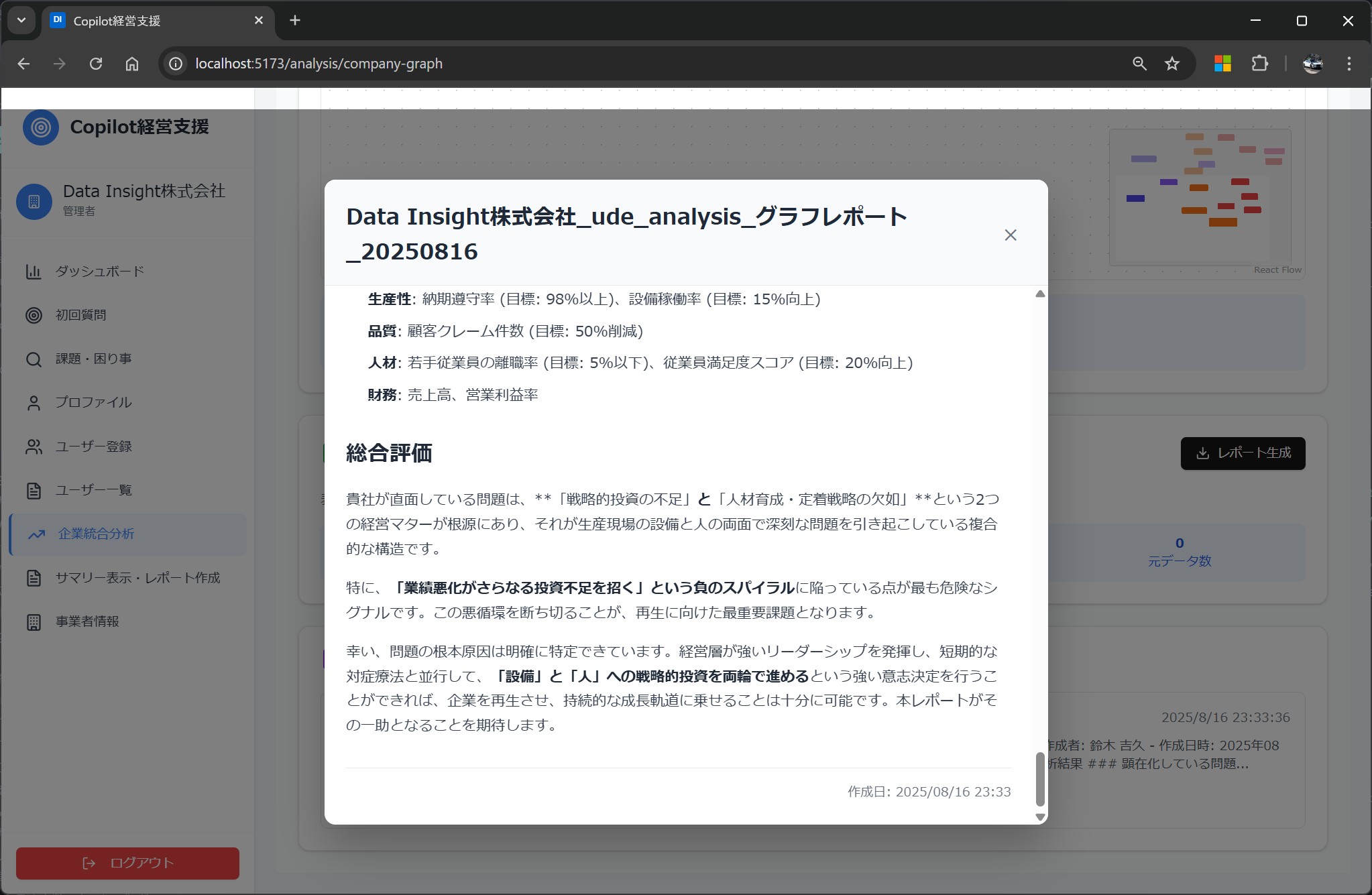The width and height of the screenshot is (1372, 895).
Task: Click inside the browser address bar
Action: tap(469, 63)
